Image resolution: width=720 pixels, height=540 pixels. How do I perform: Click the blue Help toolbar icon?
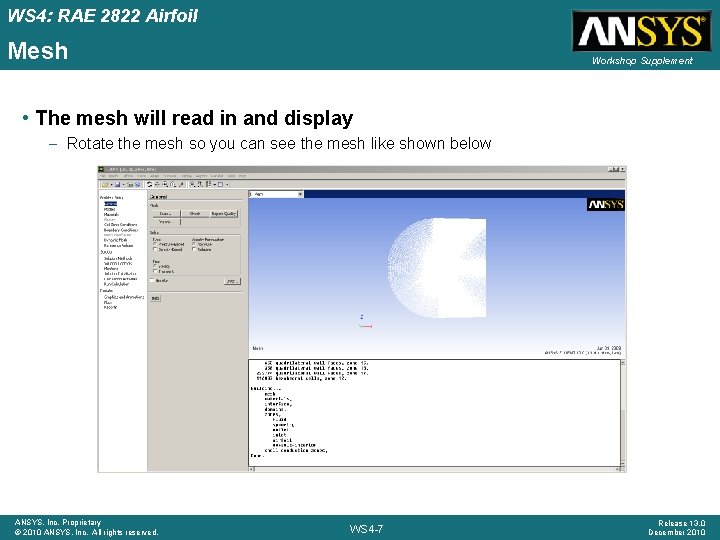(x=138, y=185)
